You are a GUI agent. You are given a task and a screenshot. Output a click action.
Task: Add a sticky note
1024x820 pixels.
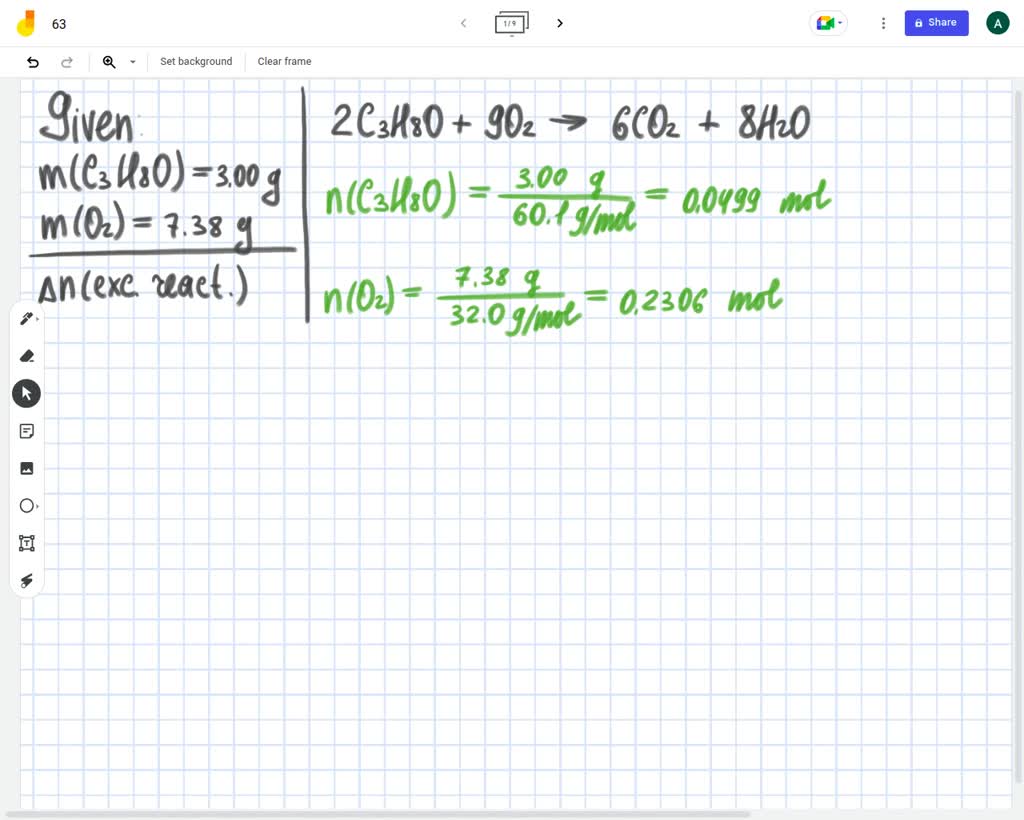[27, 431]
